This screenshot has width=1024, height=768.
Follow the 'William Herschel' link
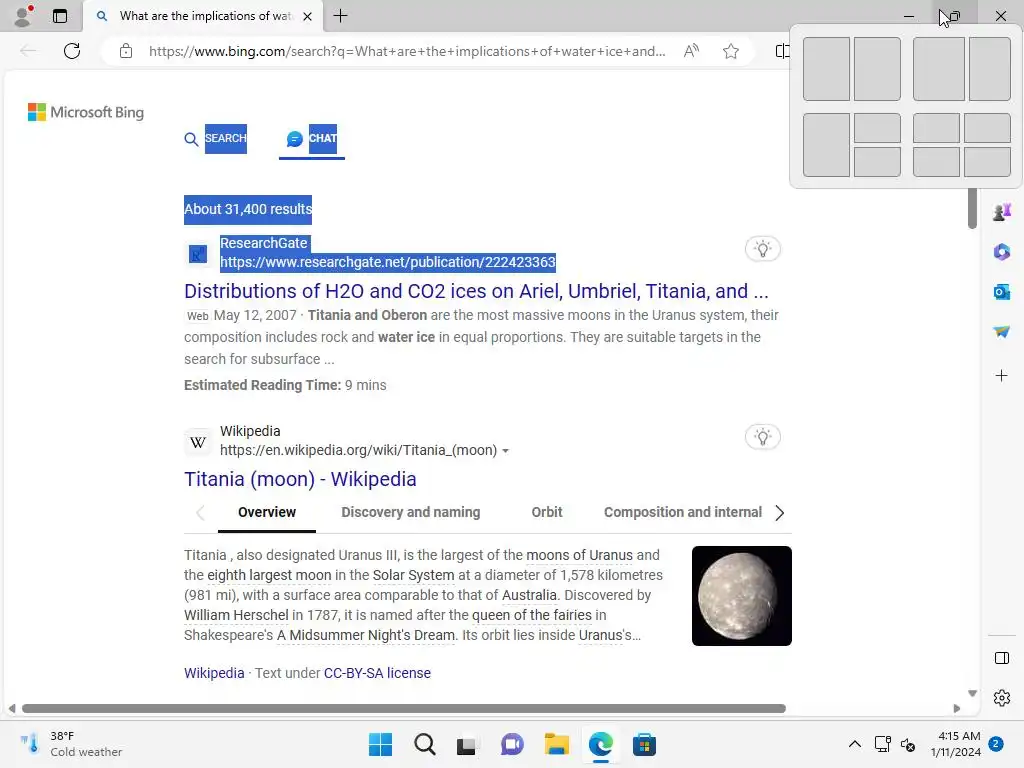(236, 615)
